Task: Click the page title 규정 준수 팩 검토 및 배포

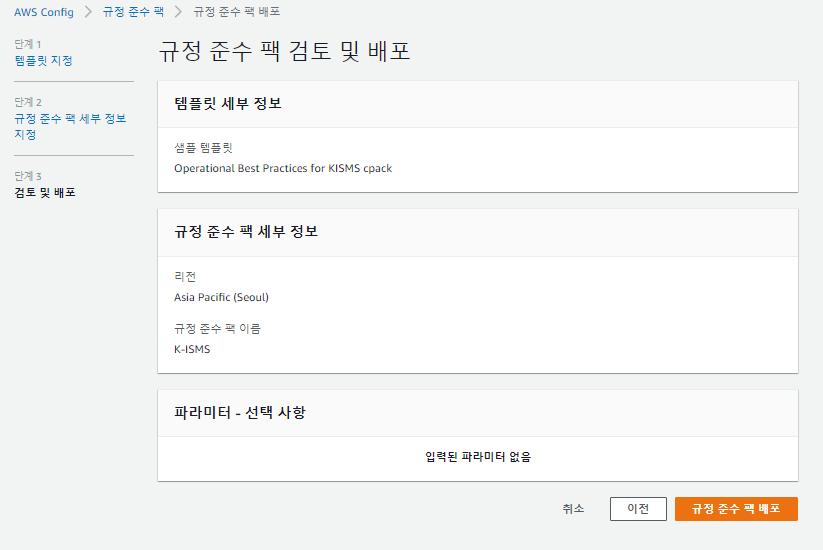Action: tap(284, 51)
